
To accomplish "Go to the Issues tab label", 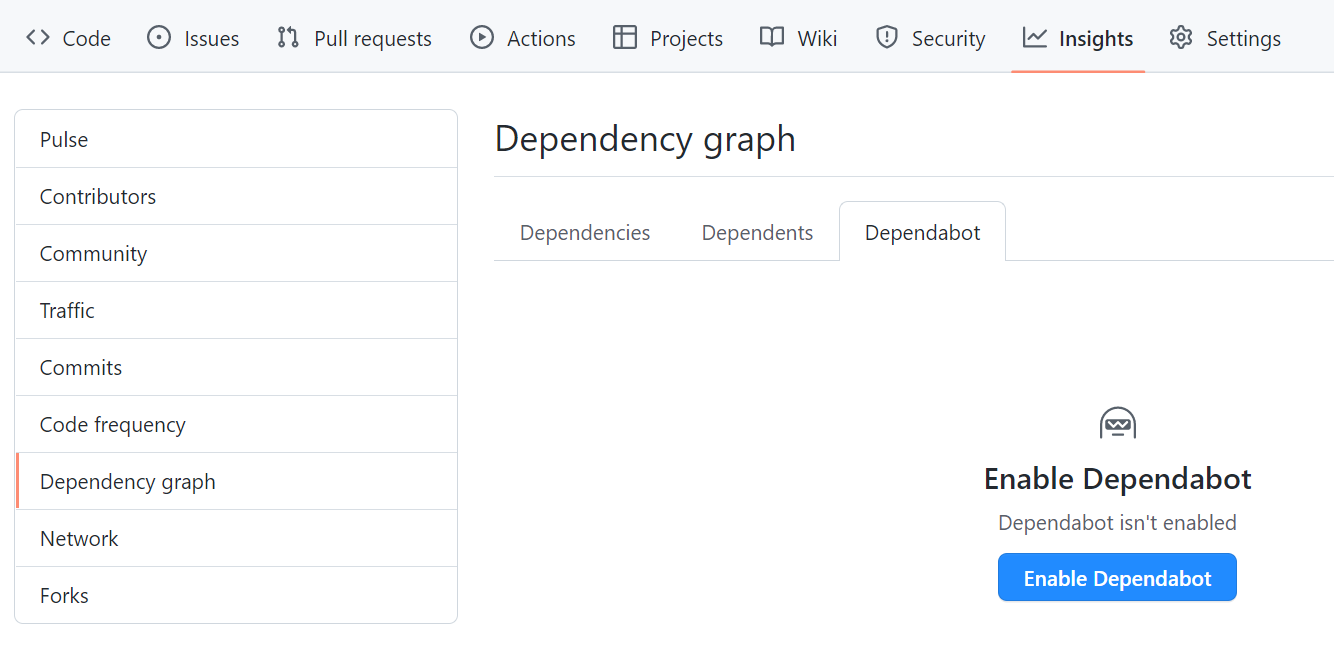I will tap(212, 39).
